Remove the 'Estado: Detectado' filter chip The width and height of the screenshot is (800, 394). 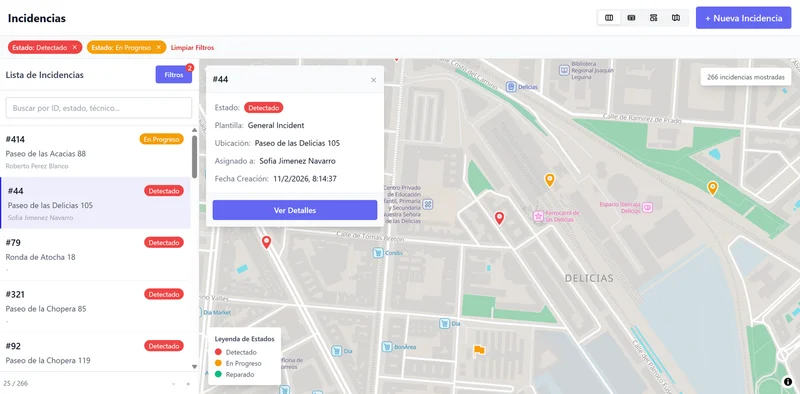[74, 47]
